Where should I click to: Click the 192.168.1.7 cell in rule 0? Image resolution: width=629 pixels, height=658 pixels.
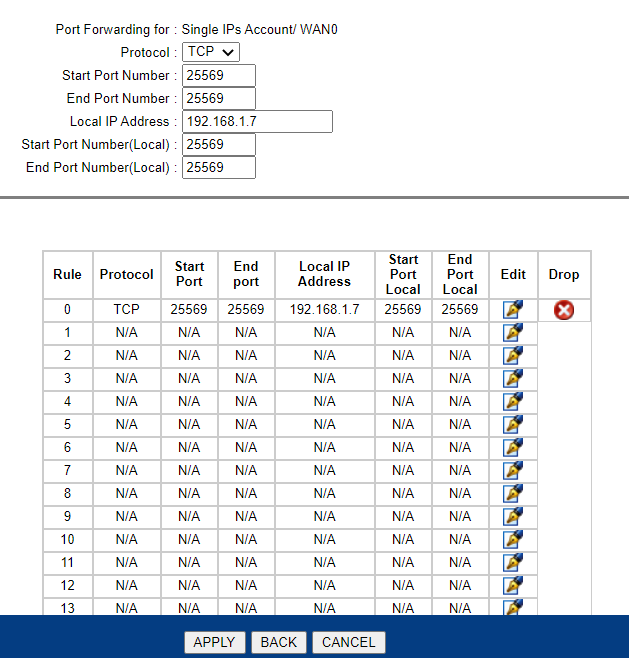[x=325, y=310]
